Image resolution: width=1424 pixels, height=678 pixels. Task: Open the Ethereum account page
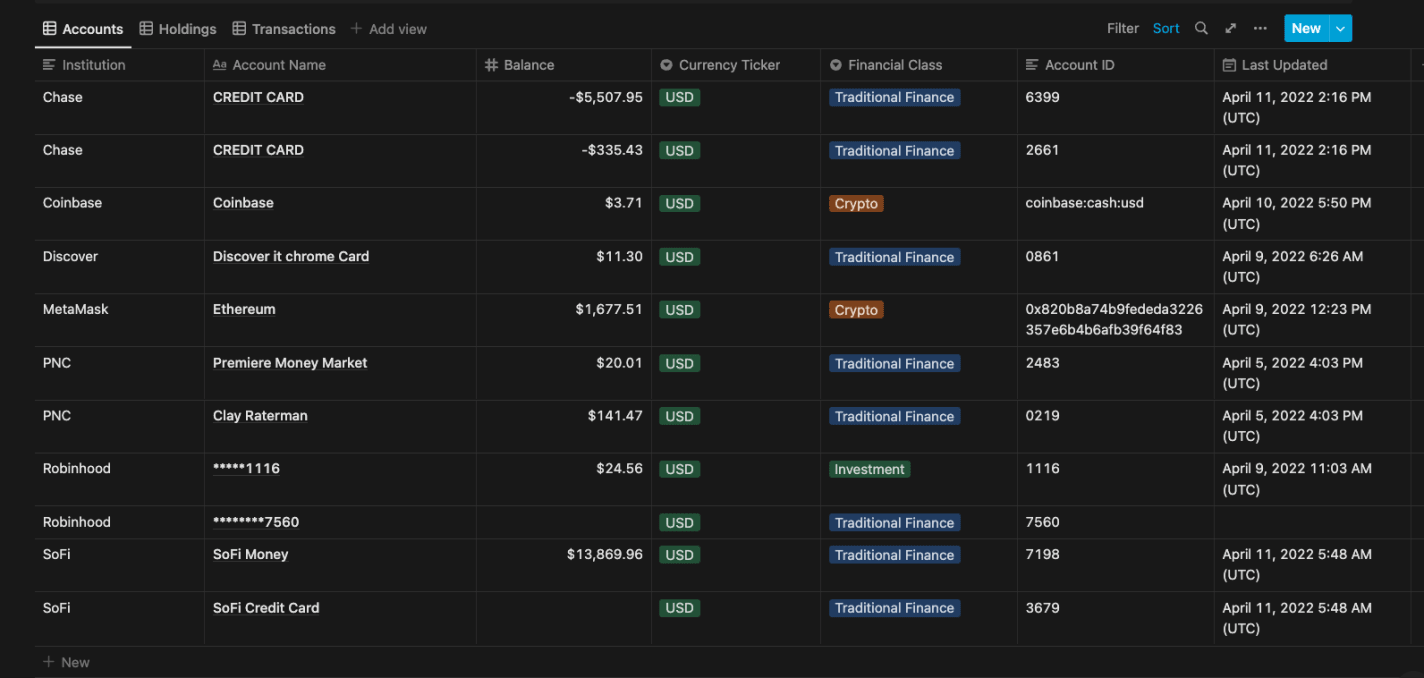(x=244, y=309)
